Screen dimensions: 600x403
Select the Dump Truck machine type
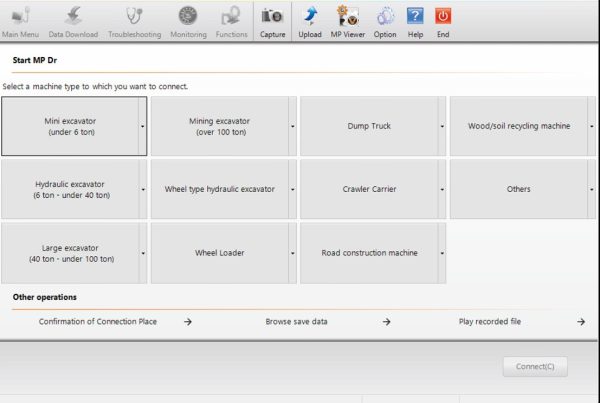[369, 126]
